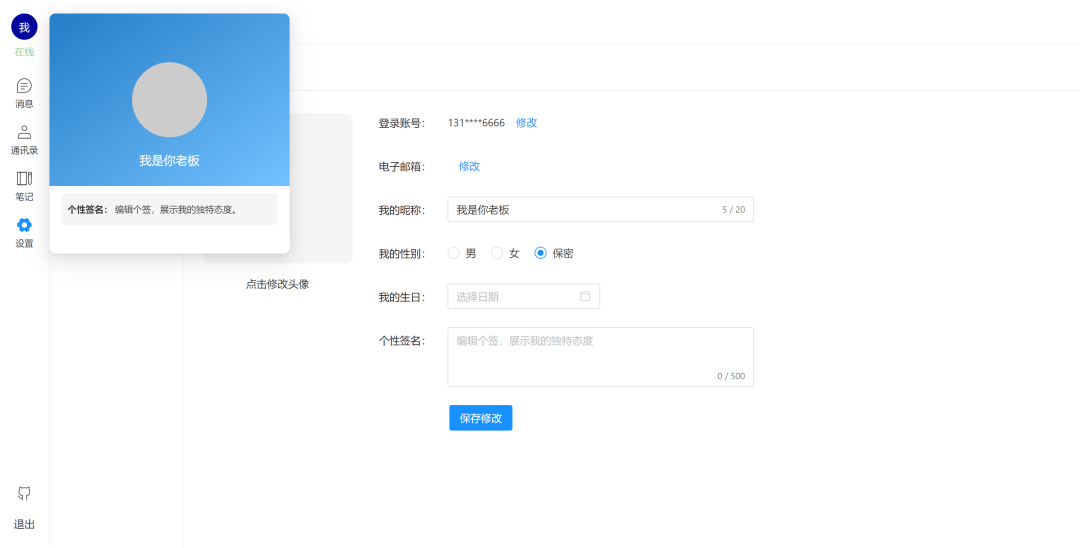Click 点击修改头像 to change avatar
1080x548 pixels.
[x=278, y=284]
